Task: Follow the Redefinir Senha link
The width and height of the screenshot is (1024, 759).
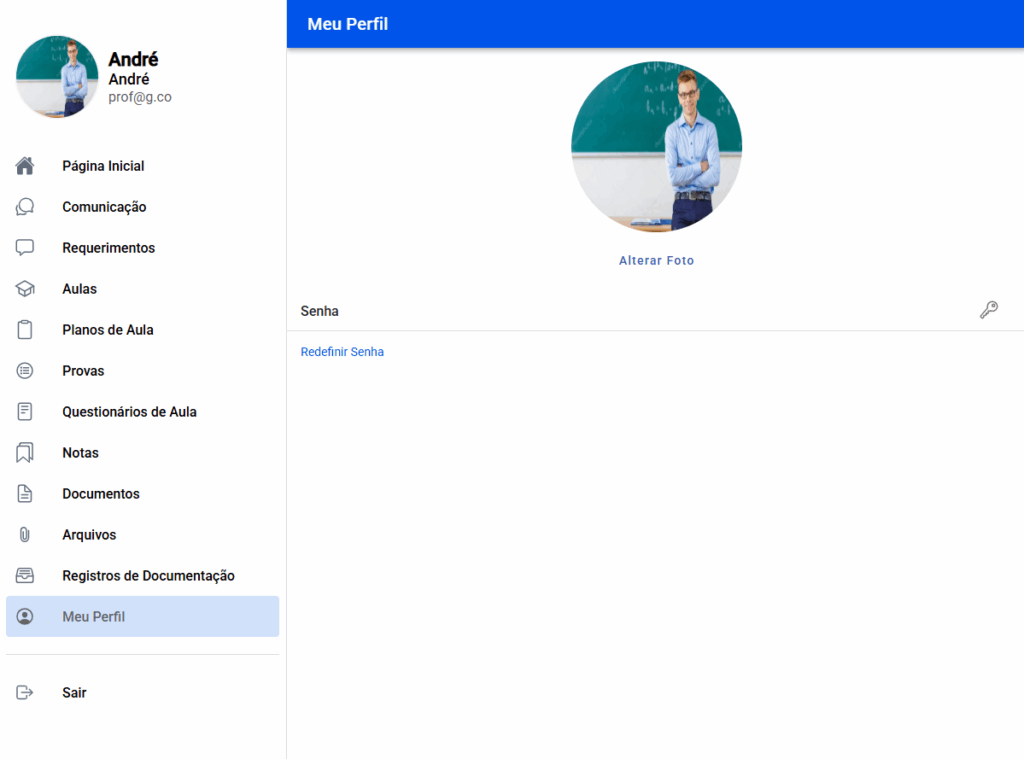Action: click(x=342, y=352)
